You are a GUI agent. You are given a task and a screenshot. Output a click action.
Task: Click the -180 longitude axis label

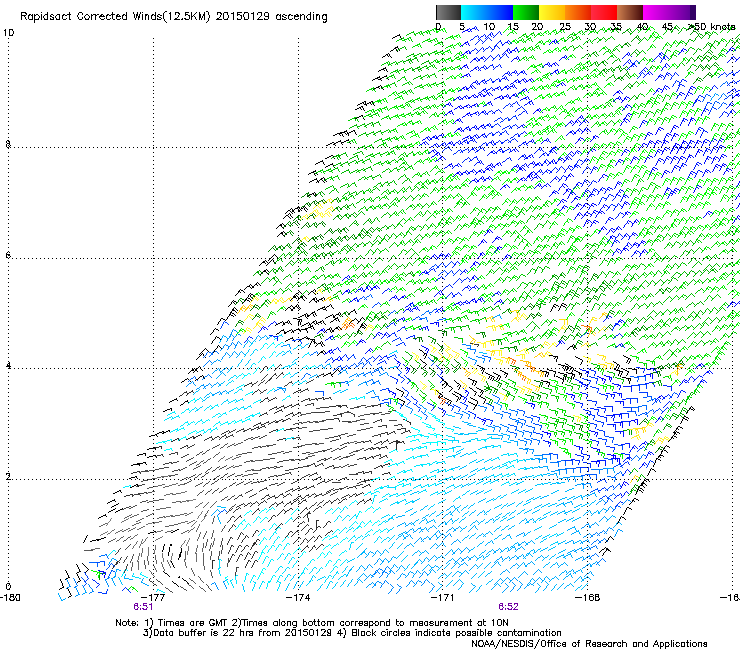10,598
